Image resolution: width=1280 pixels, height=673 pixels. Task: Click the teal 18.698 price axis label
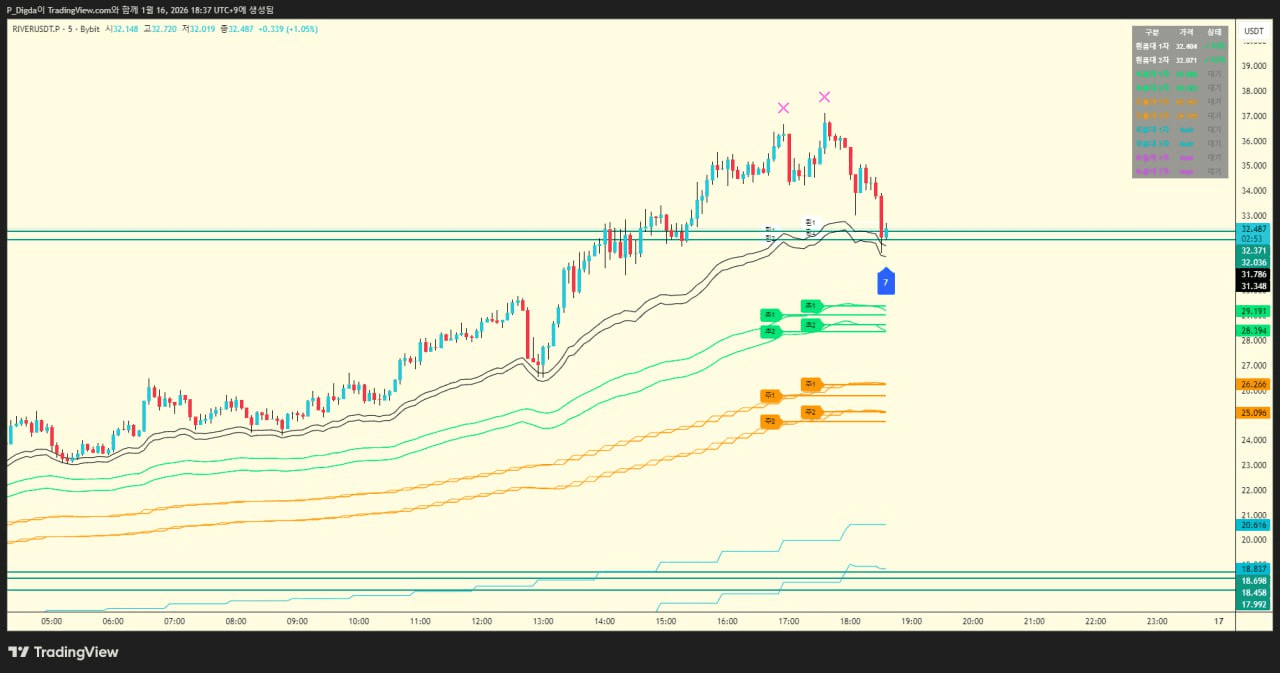[1253, 581]
